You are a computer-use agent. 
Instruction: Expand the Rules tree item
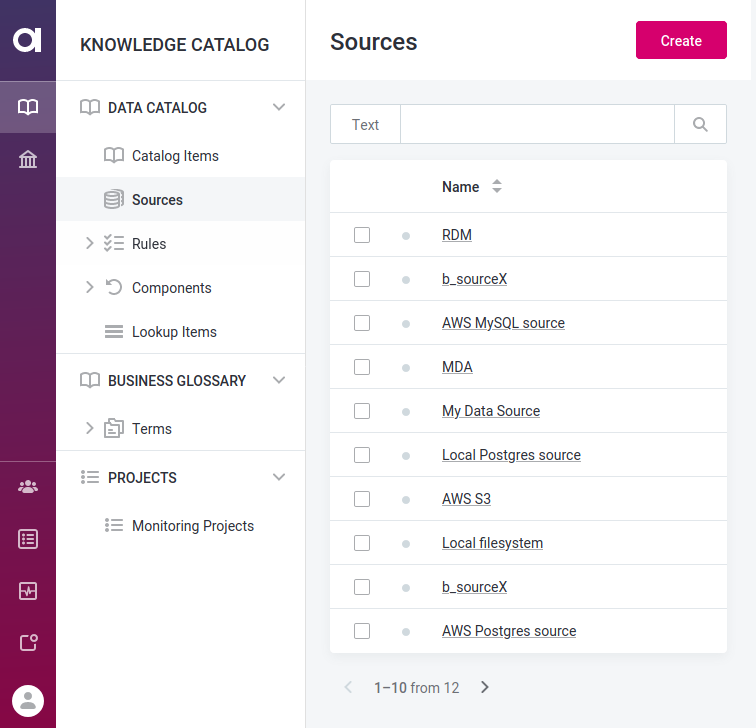pos(89,243)
